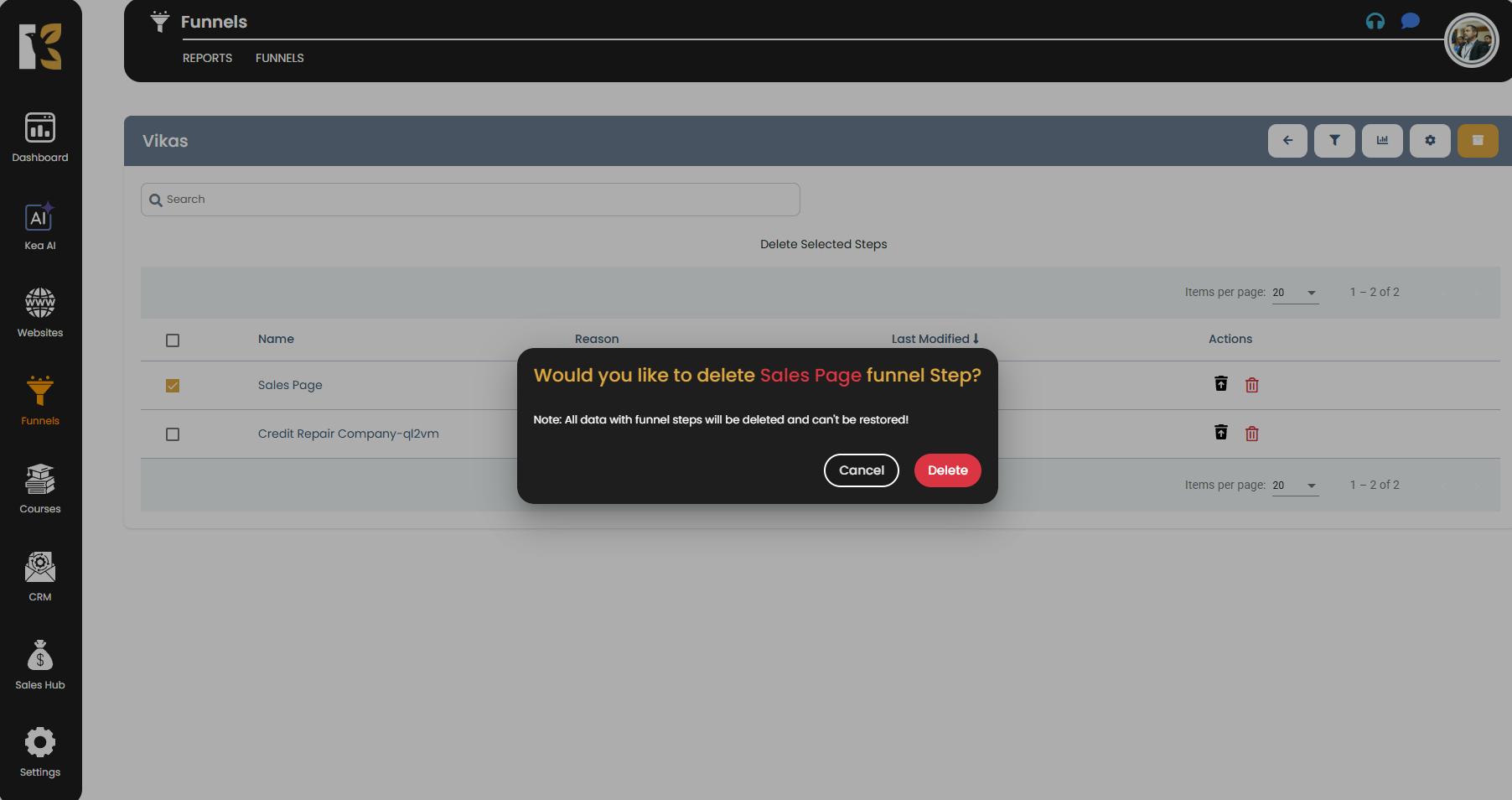Click the Search input field
The image size is (1512, 800).
pos(470,200)
